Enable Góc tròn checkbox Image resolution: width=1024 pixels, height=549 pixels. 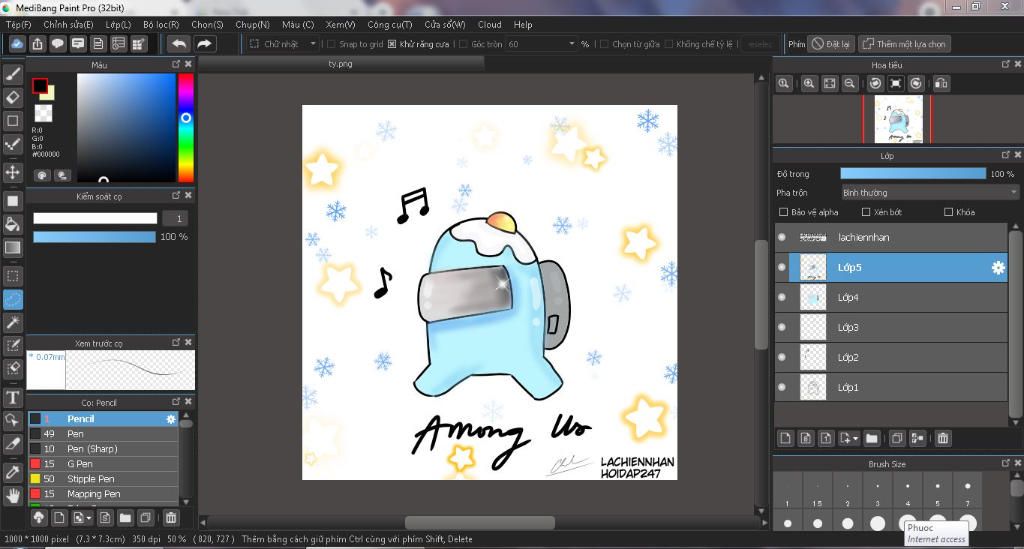(464, 44)
